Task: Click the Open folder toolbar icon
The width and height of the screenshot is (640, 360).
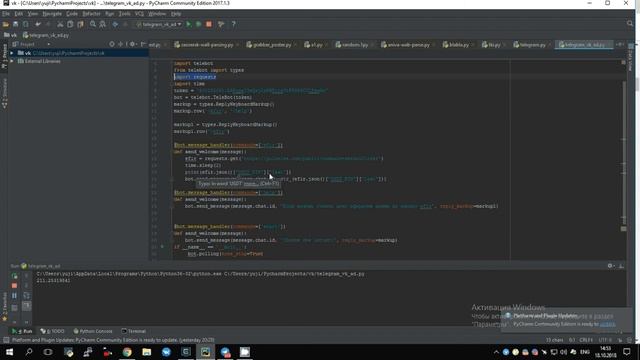Action: (x=6, y=24)
